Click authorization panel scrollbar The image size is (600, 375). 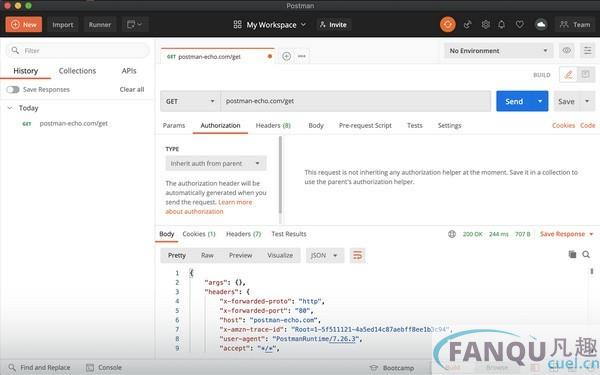tap(280, 176)
